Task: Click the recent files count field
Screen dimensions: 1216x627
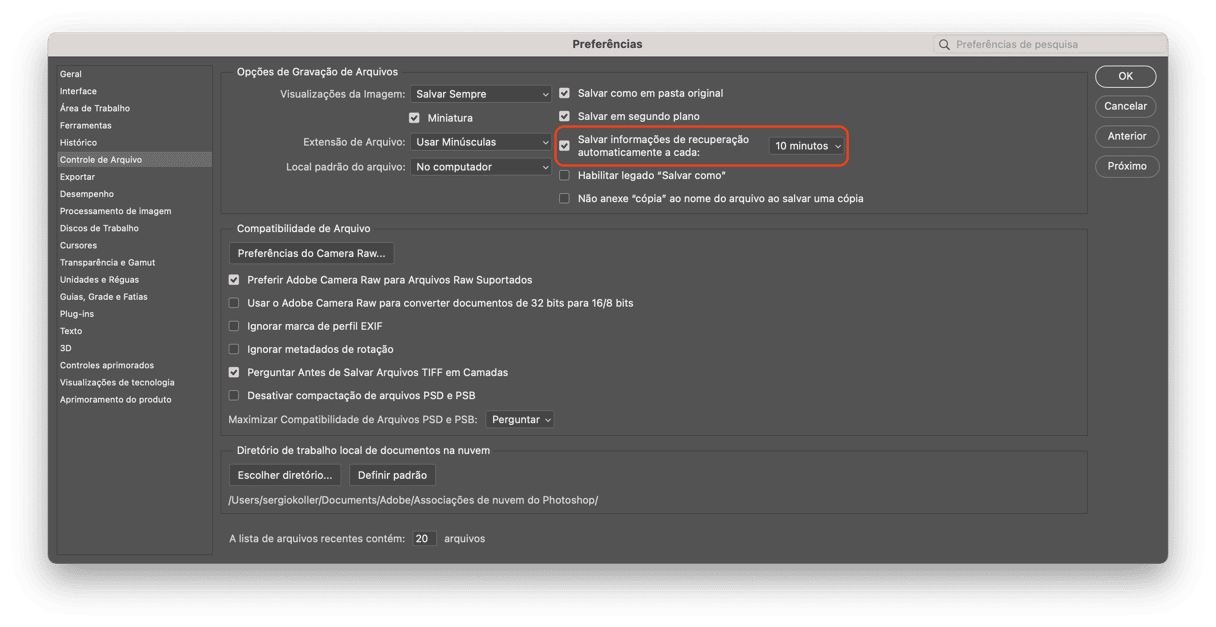Action: (x=424, y=538)
